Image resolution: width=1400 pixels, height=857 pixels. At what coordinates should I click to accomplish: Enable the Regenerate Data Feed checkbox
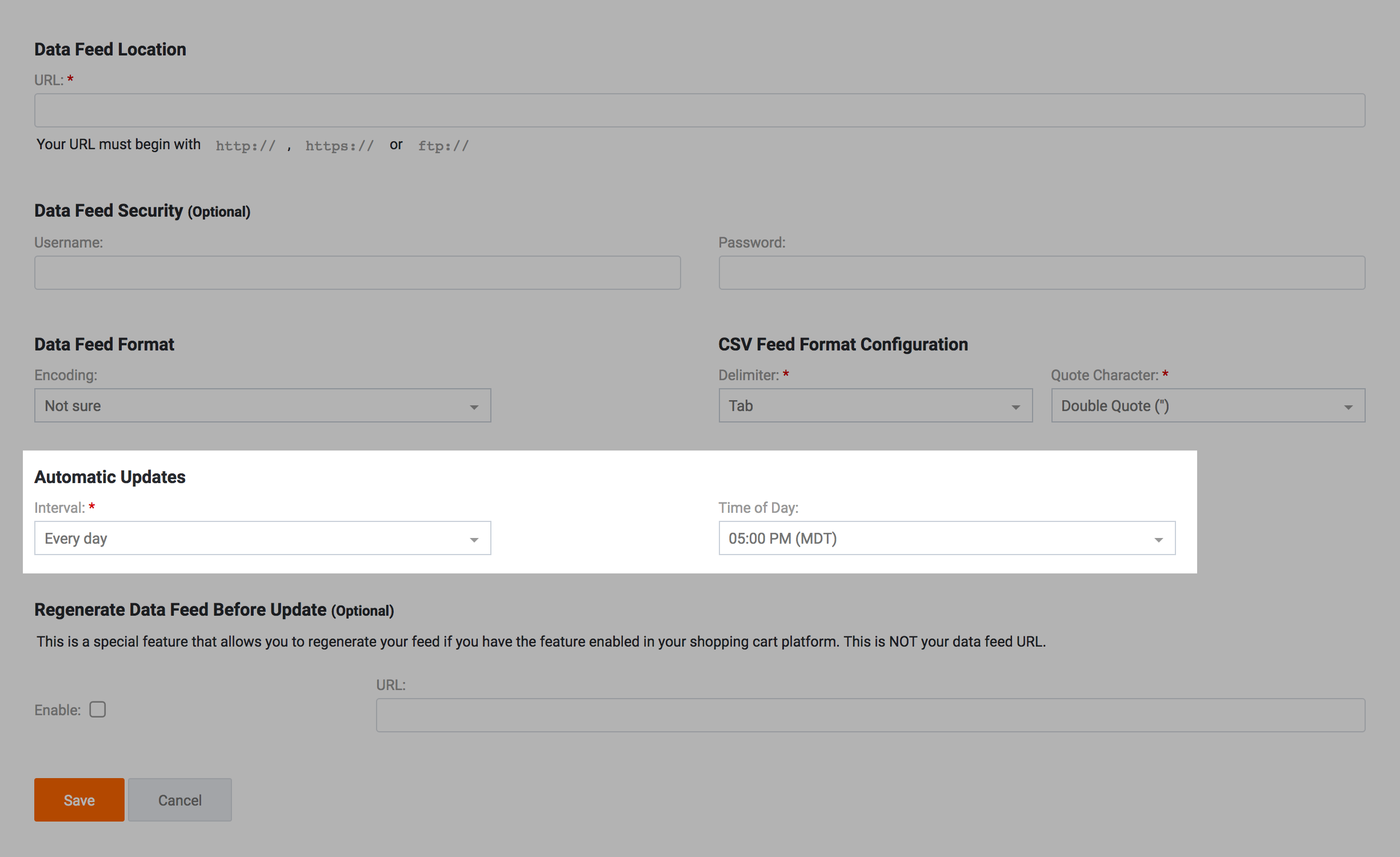point(98,709)
